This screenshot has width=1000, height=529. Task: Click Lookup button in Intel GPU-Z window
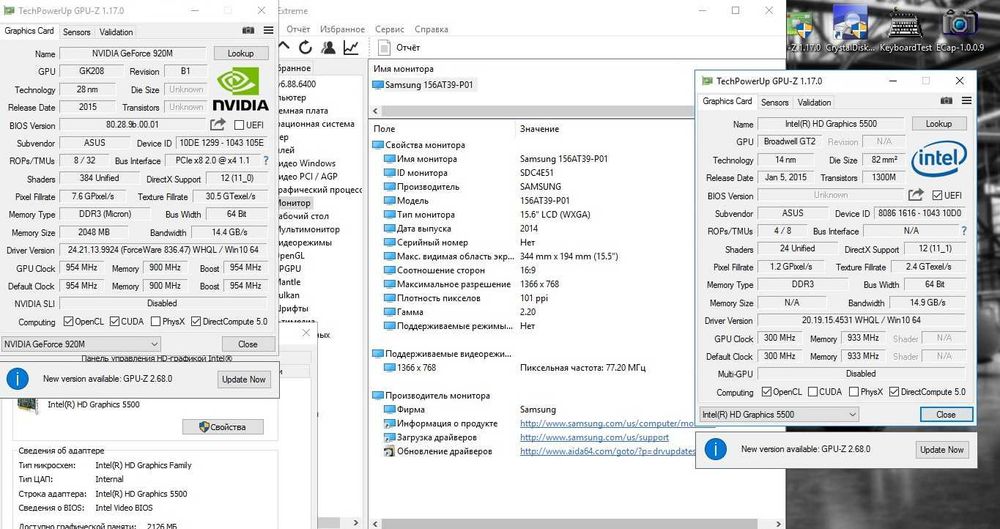[x=939, y=124]
